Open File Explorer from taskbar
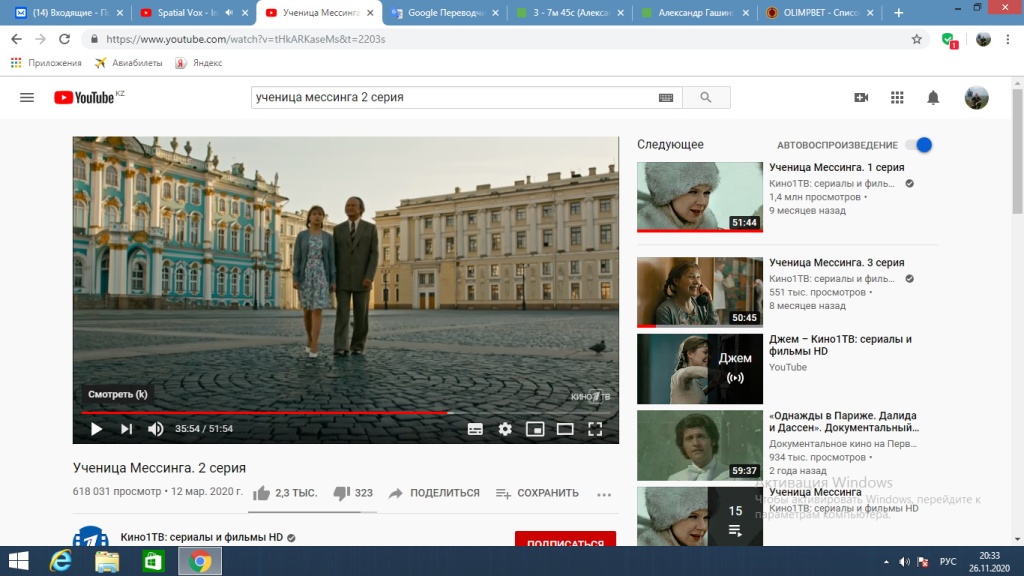 tap(106, 561)
